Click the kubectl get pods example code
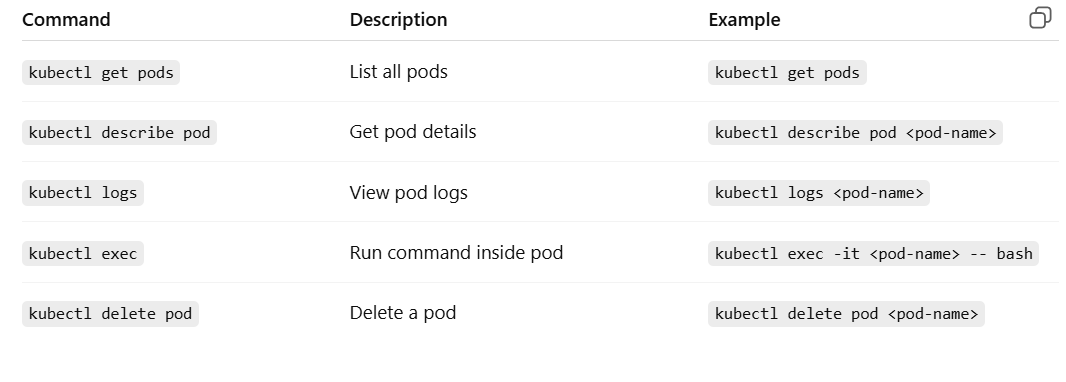Viewport: 1066px width, 382px height. click(787, 73)
